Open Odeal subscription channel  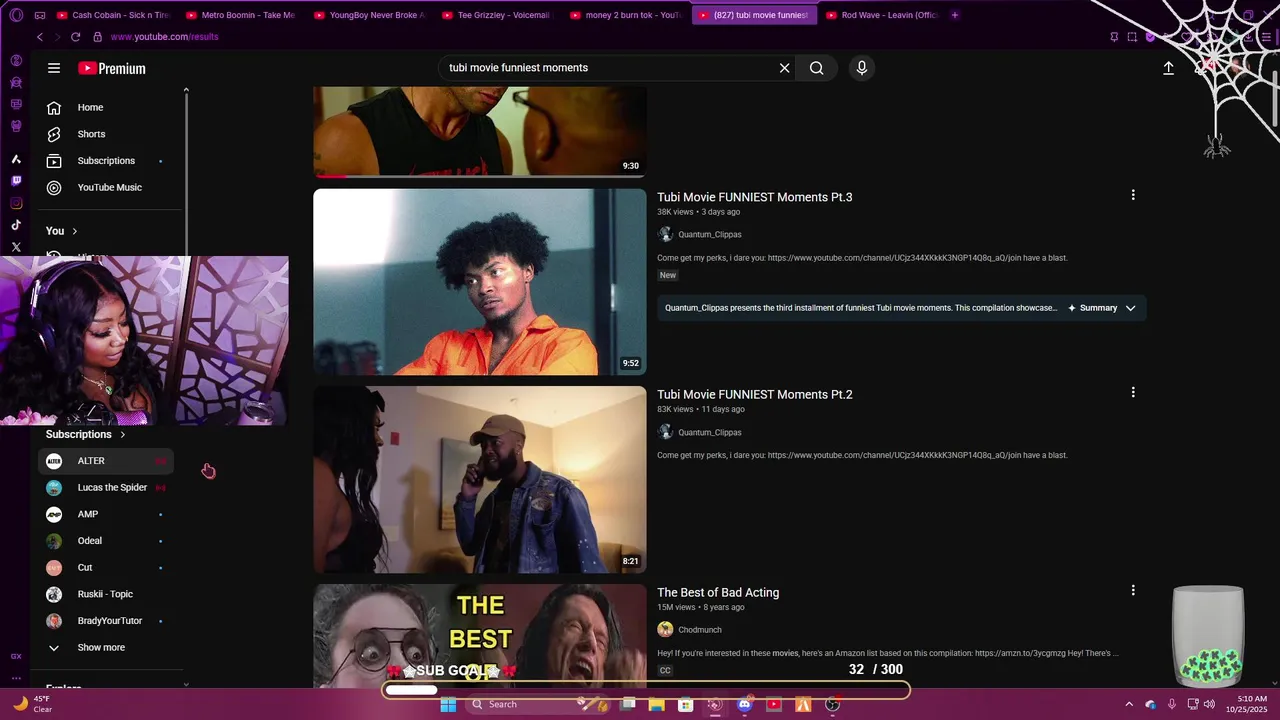pyautogui.click(x=106, y=541)
